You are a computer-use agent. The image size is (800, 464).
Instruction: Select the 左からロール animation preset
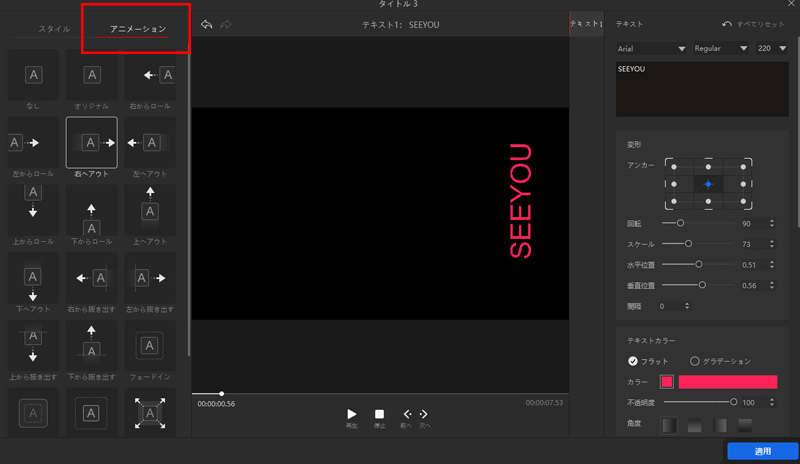[x=33, y=143]
